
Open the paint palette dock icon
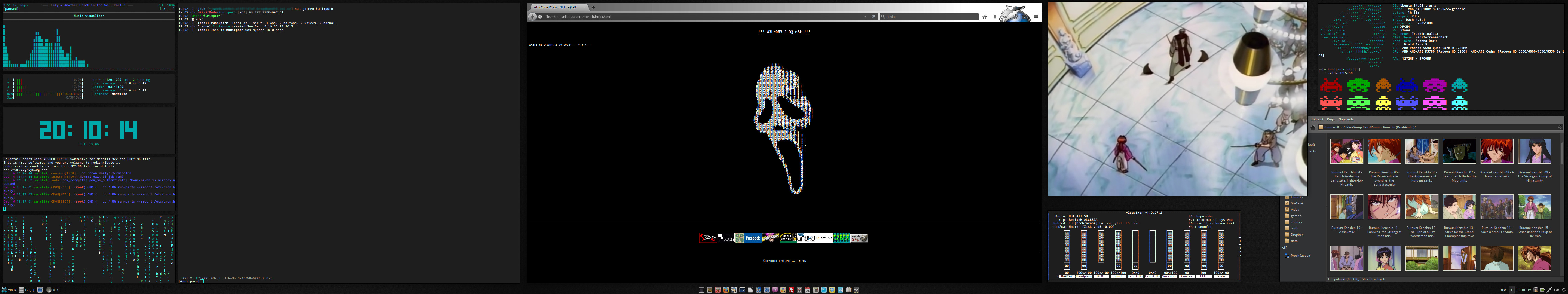tap(783, 290)
